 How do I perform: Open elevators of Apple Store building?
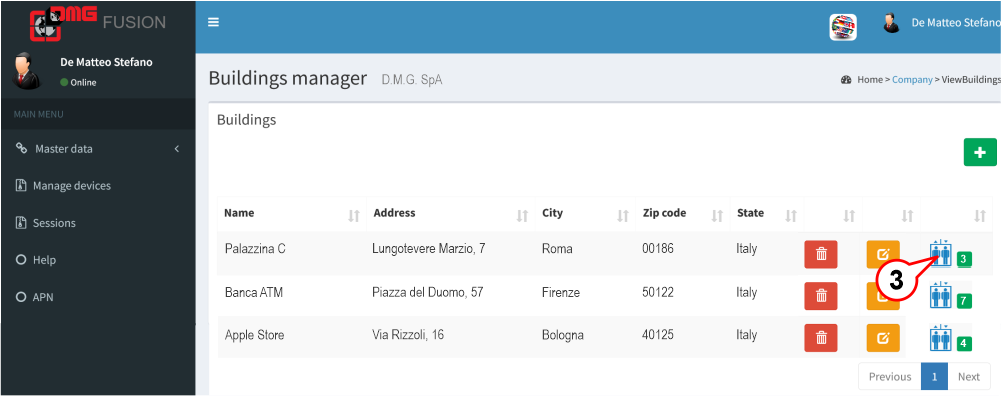point(941,339)
